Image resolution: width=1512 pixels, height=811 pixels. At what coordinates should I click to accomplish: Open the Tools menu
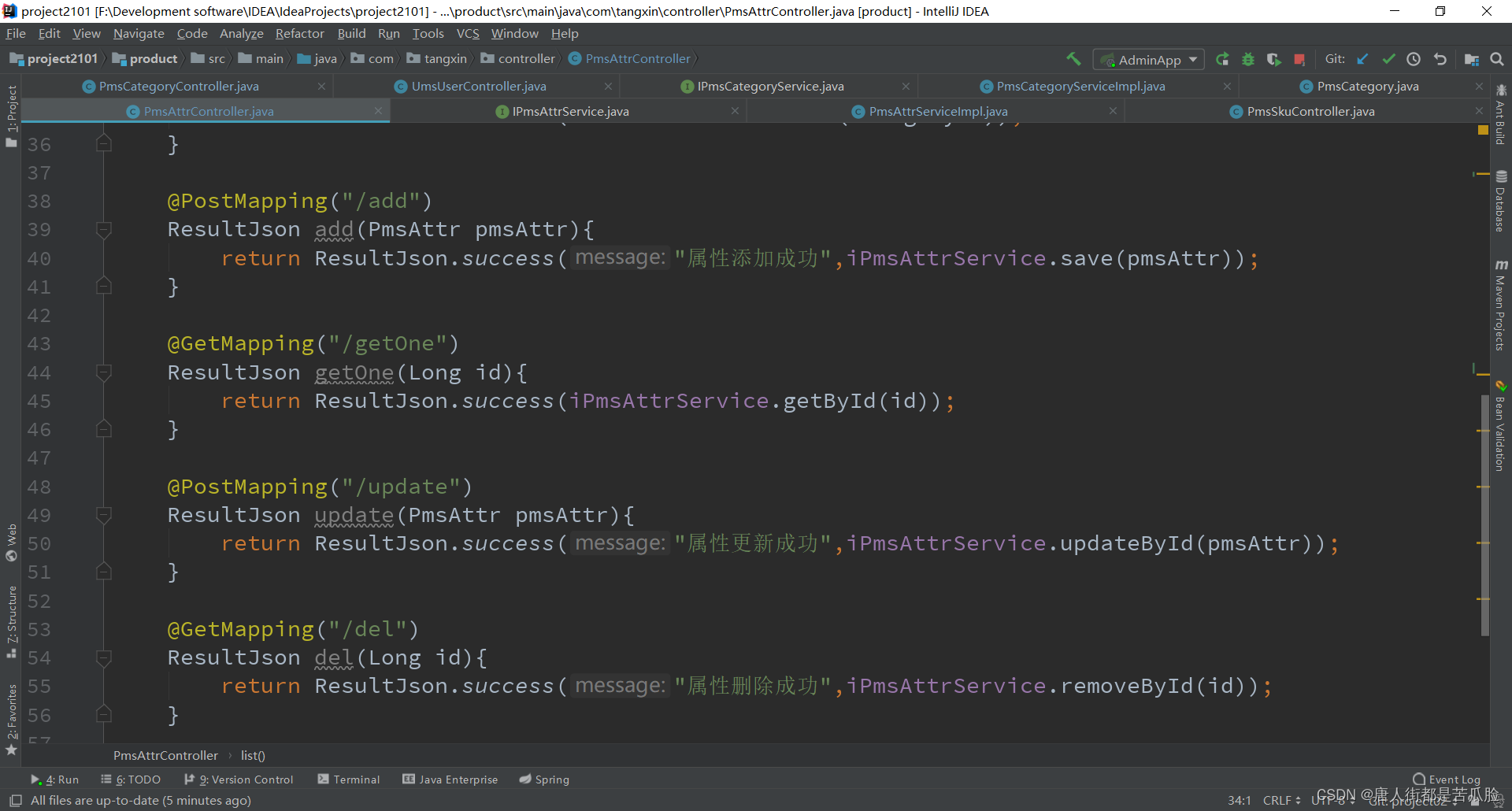428,33
